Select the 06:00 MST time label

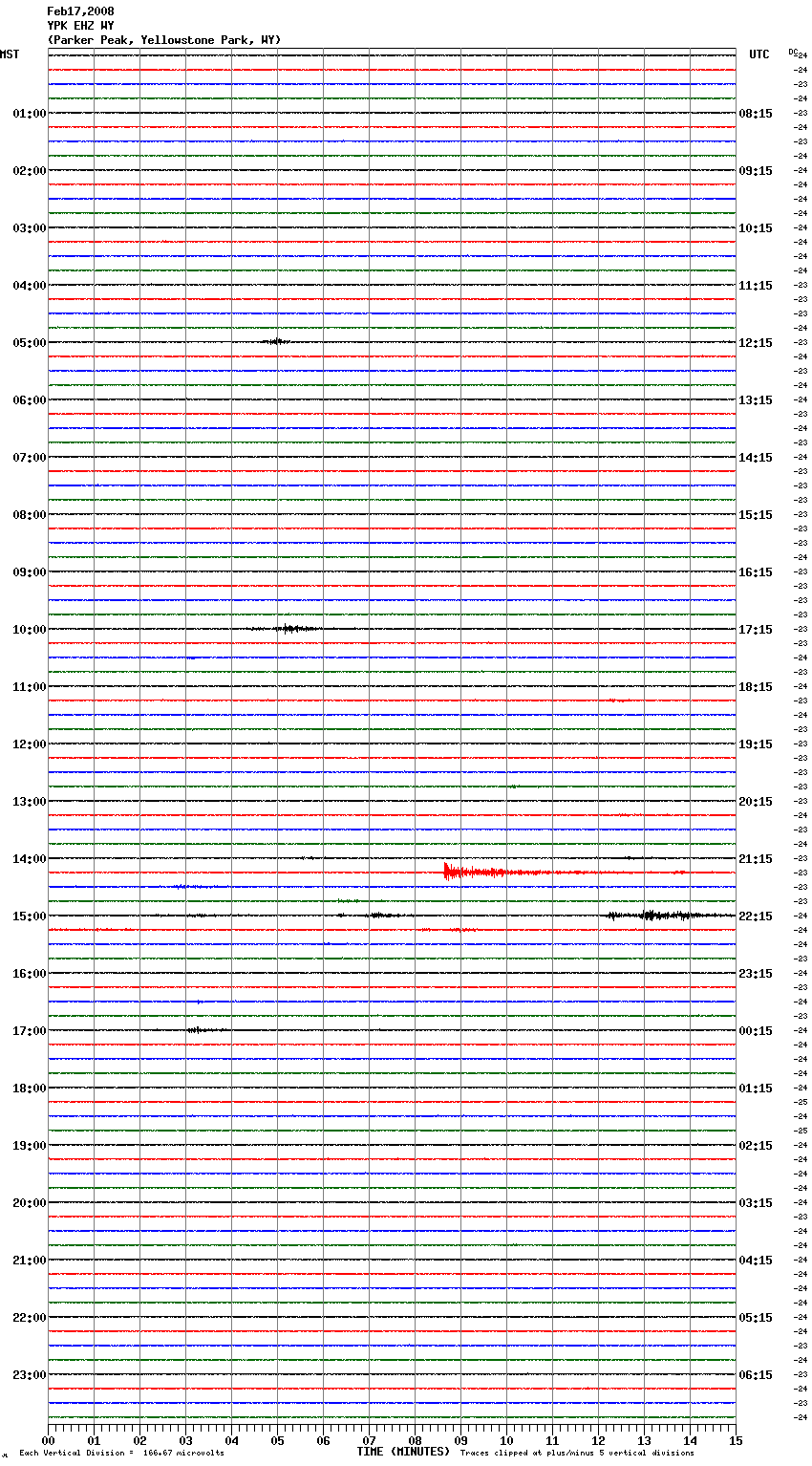tap(30, 400)
